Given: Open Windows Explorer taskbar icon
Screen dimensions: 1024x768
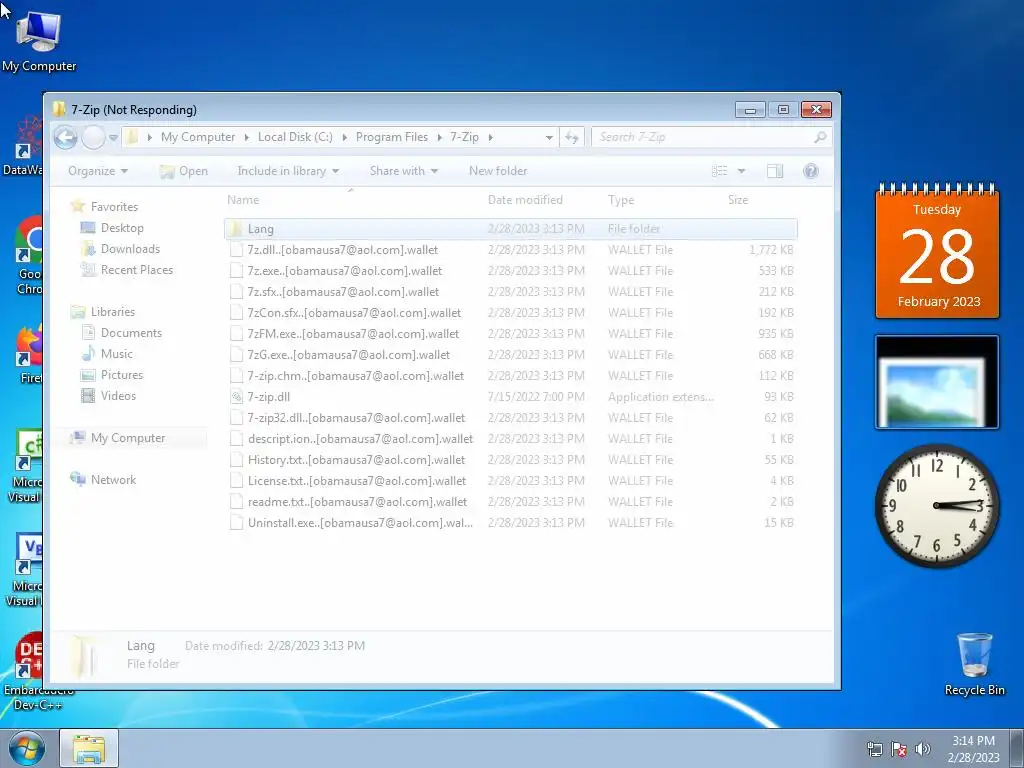Looking at the screenshot, I should pos(89,748).
